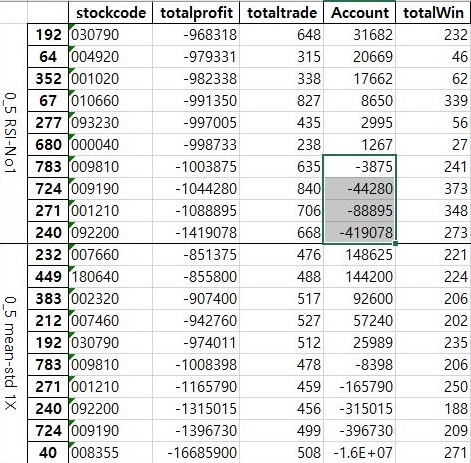Select stockcode cell 093230
471x463 pixels.
110,123
